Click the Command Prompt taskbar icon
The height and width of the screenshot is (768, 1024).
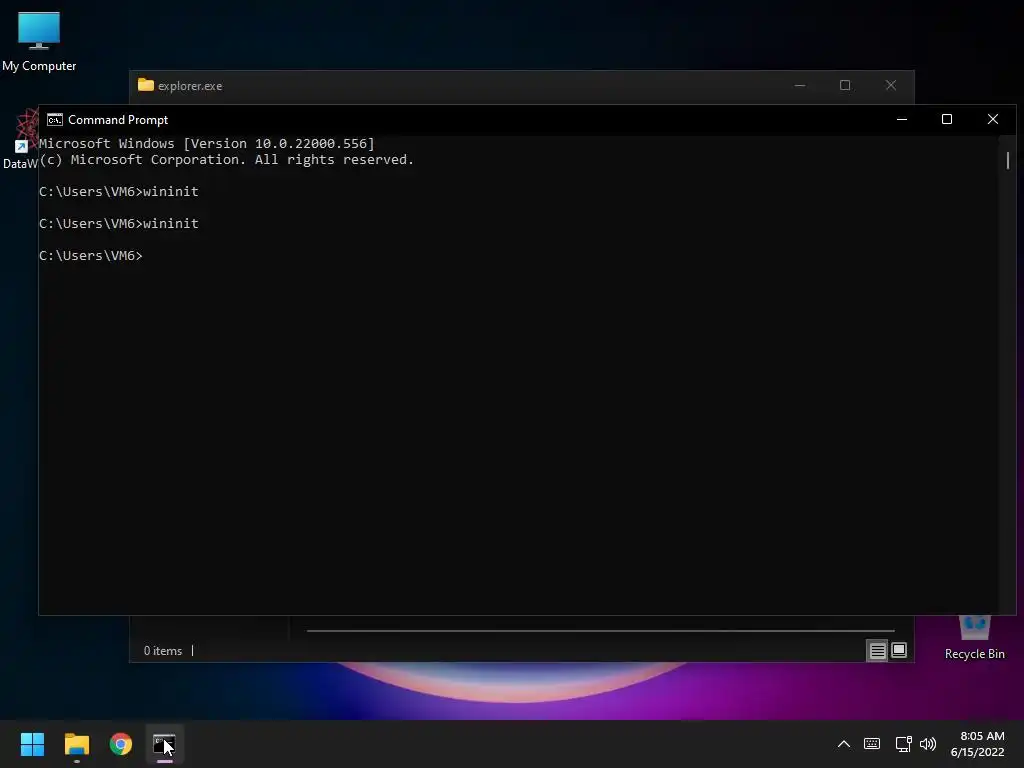[165, 744]
